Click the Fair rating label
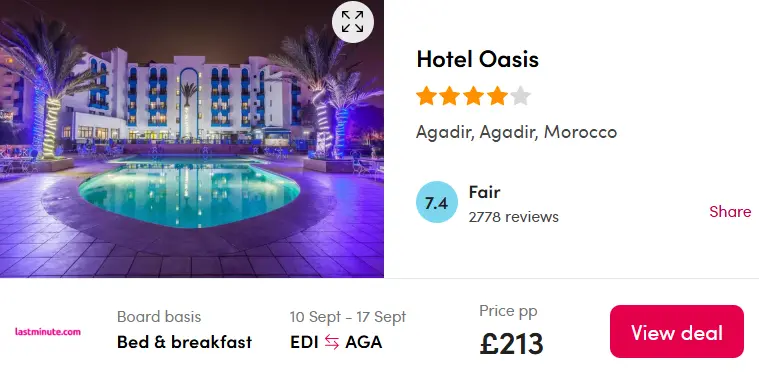 tap(484, 192)
